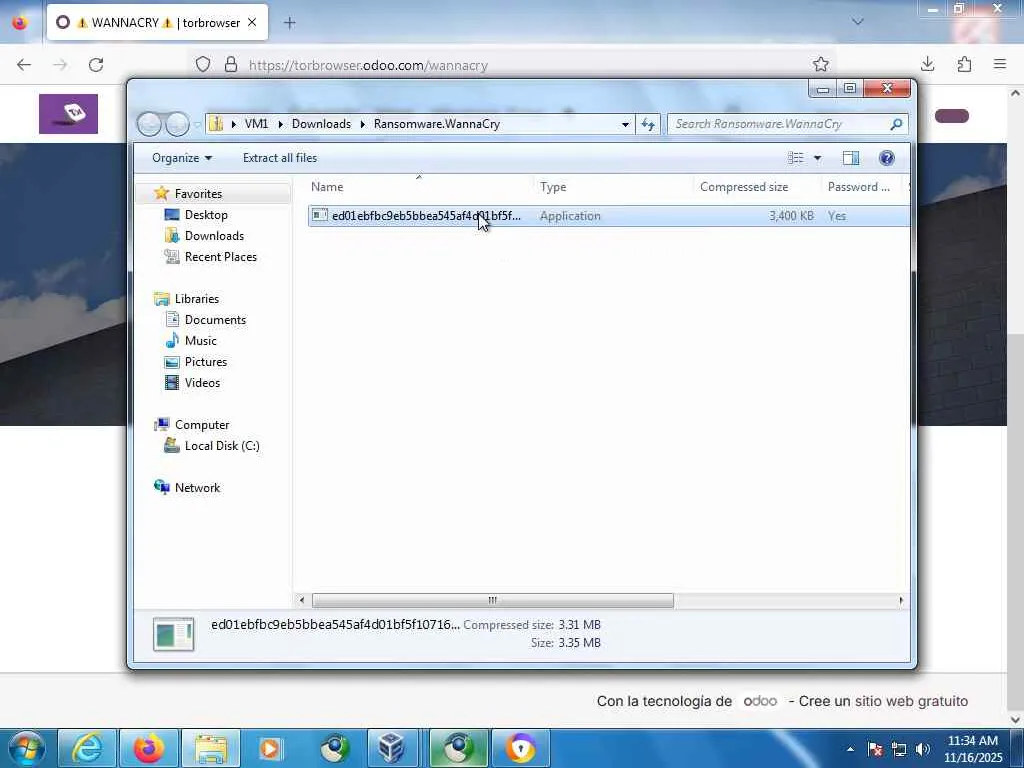Refresh the Explorer folder view
Viewport: 1024px width, 768px height.
point(648,124)
